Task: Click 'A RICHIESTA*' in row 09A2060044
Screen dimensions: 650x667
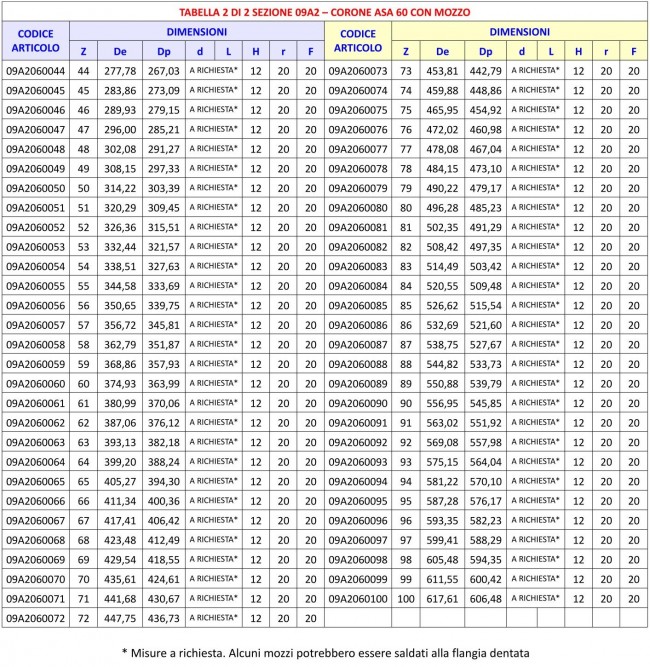Action: (214, 71)
